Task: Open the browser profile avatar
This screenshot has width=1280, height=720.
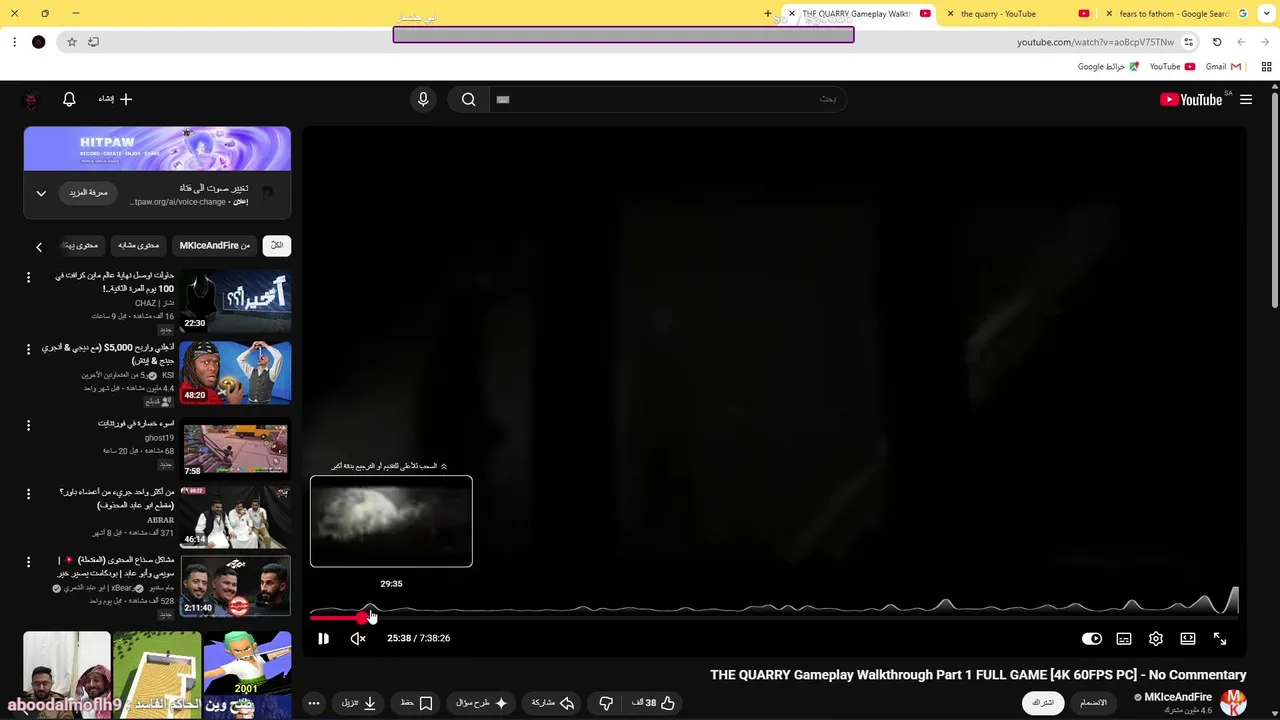Action: point(39,42)
